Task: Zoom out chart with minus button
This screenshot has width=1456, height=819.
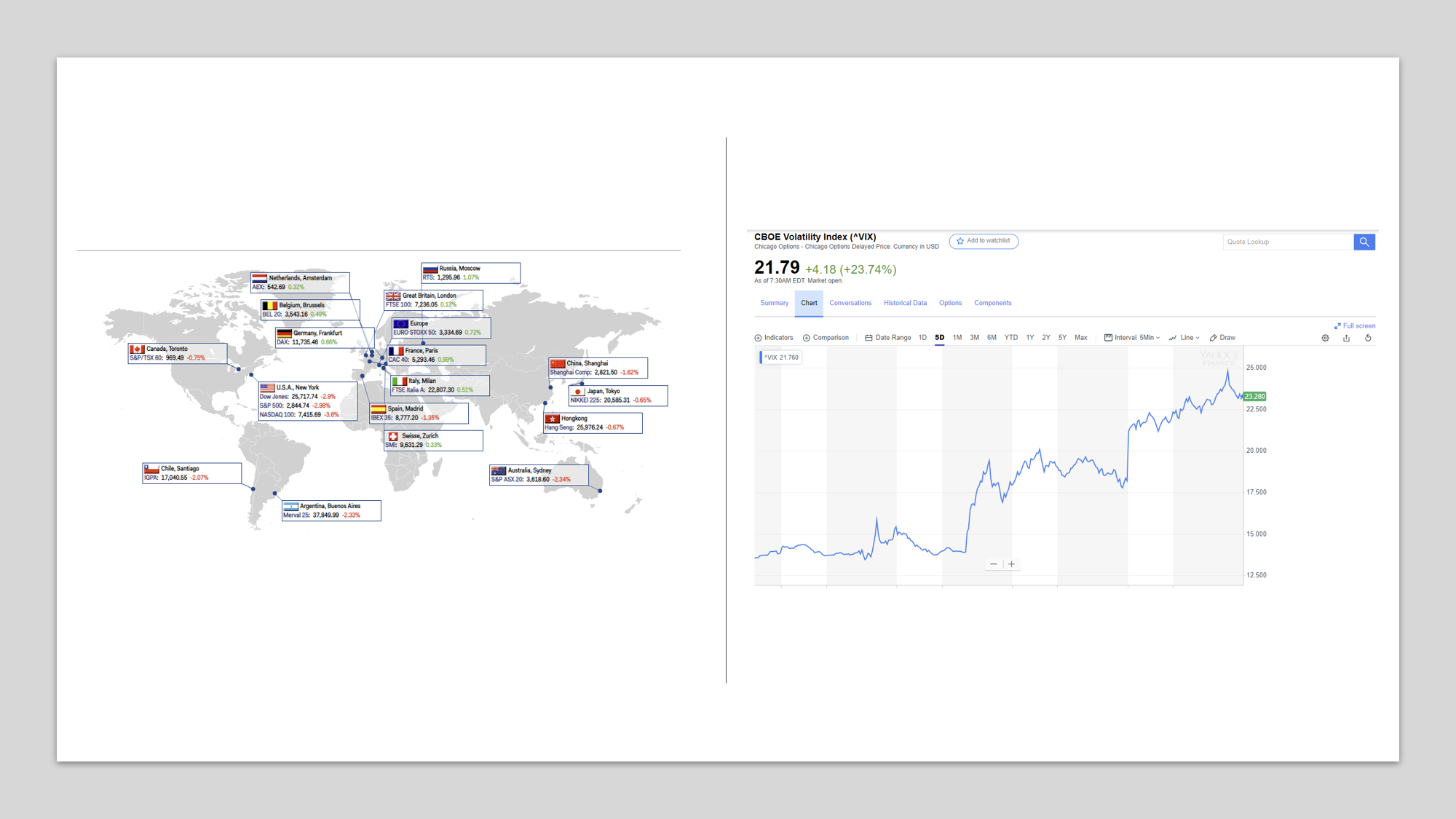Action: tap(993, 564)
